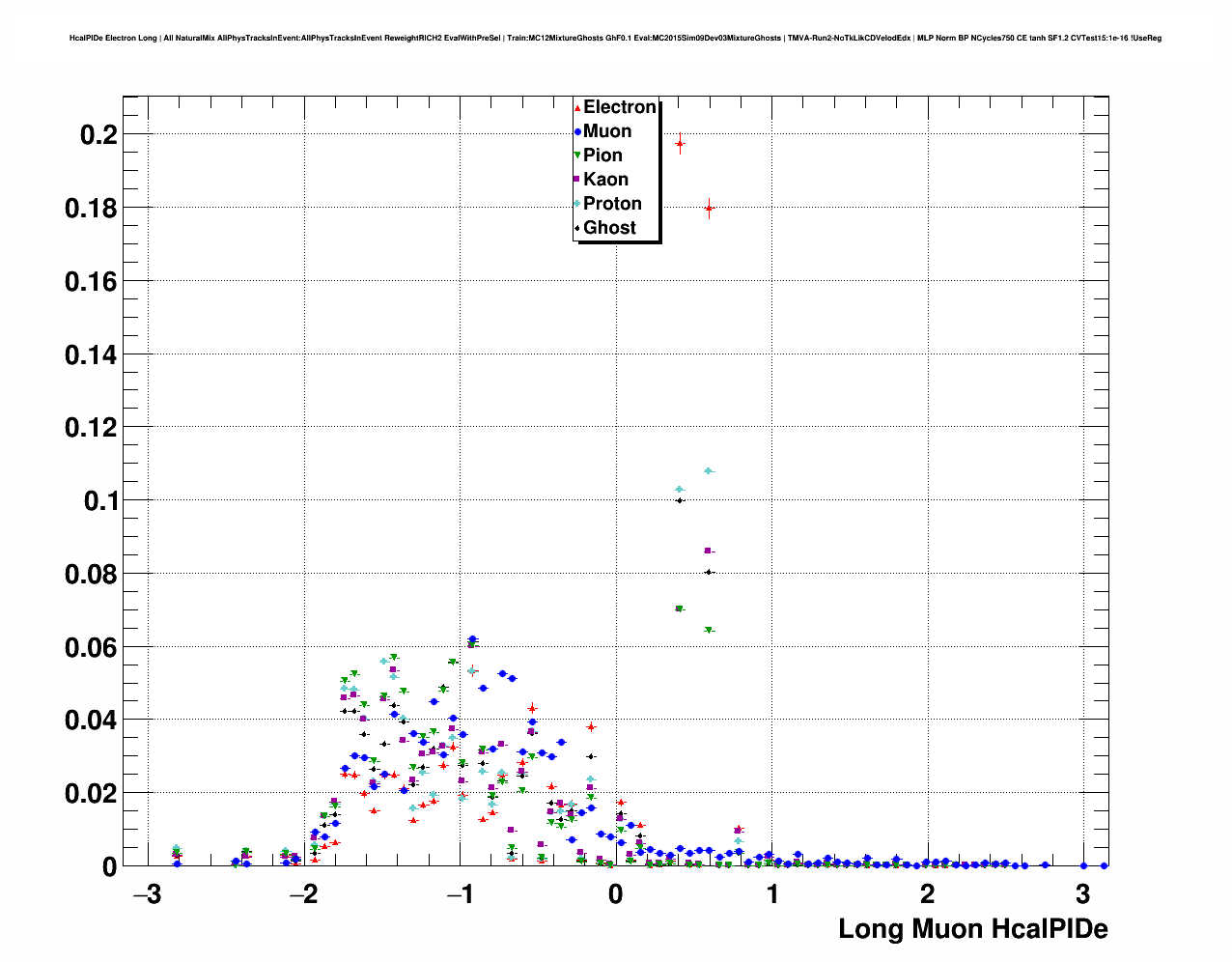Click the y-axis tick label 0.02

[91, 794]
